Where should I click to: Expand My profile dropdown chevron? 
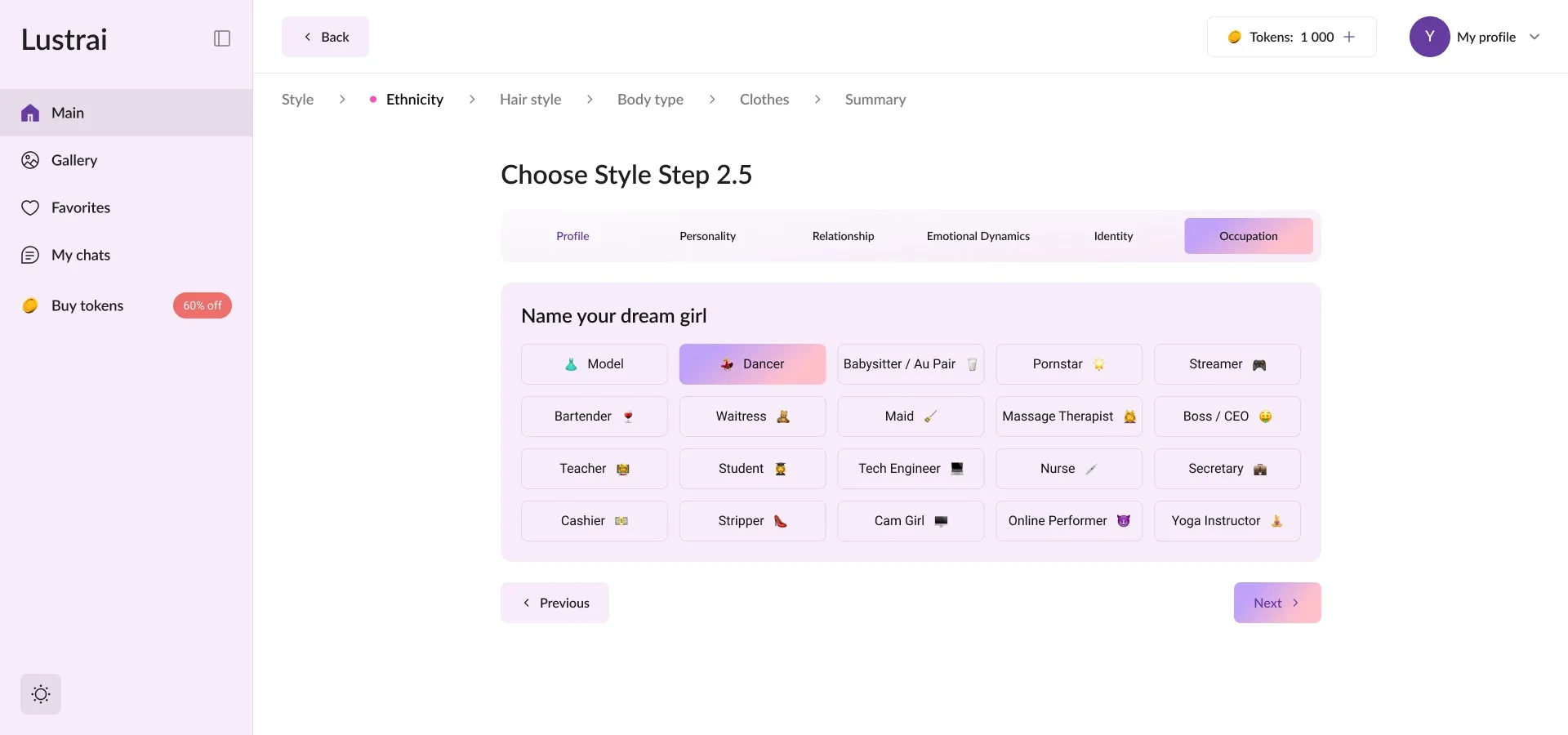pos(1535,37)
